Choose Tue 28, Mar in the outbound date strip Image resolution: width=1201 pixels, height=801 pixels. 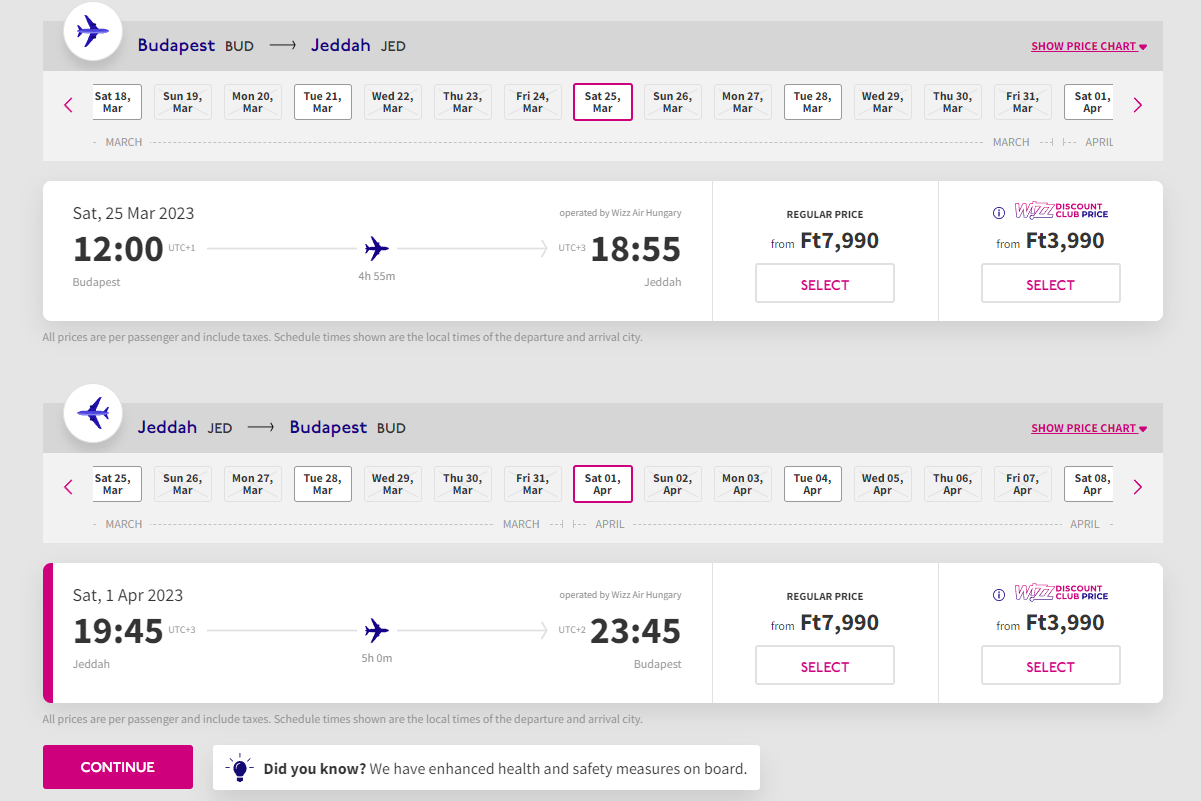click(813, 102)
